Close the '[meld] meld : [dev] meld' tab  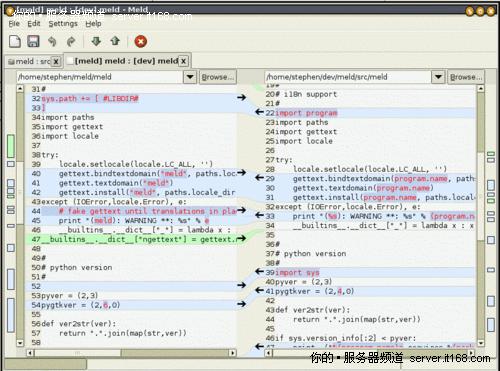(x=183, y=61)
